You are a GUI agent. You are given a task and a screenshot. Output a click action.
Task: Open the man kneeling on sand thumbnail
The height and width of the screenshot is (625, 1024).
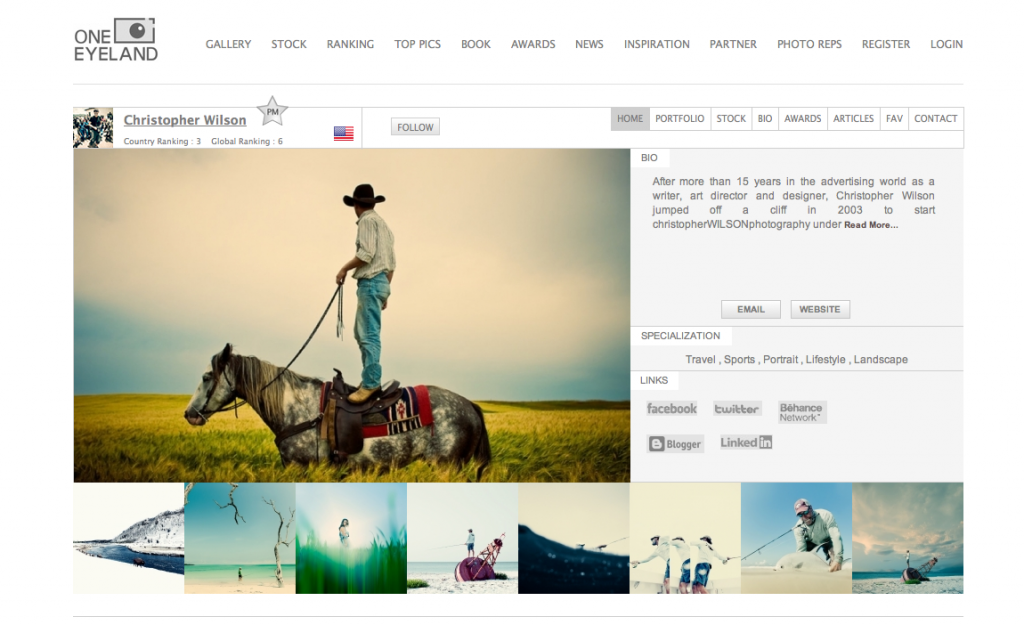pyautogui.click(x=797, y=538)
